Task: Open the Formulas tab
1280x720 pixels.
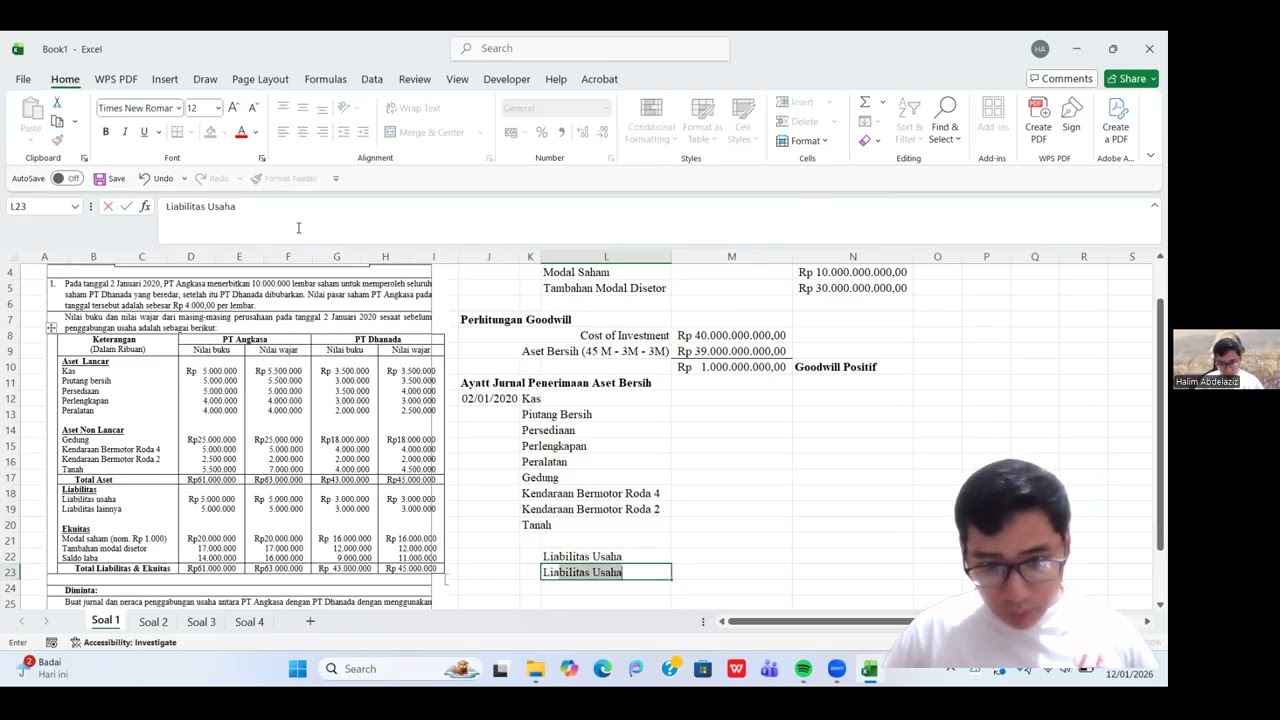Action: pyautogui.click(x=325, y=79)
